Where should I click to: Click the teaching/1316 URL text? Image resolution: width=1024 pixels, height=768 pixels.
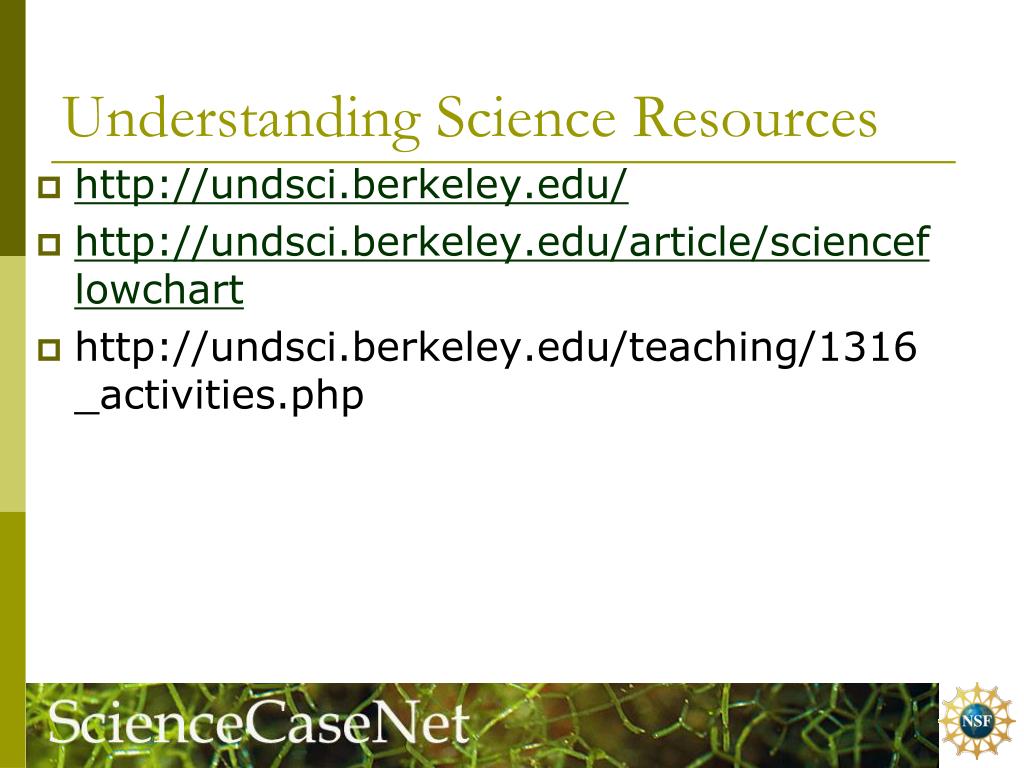tap(496, 346)
